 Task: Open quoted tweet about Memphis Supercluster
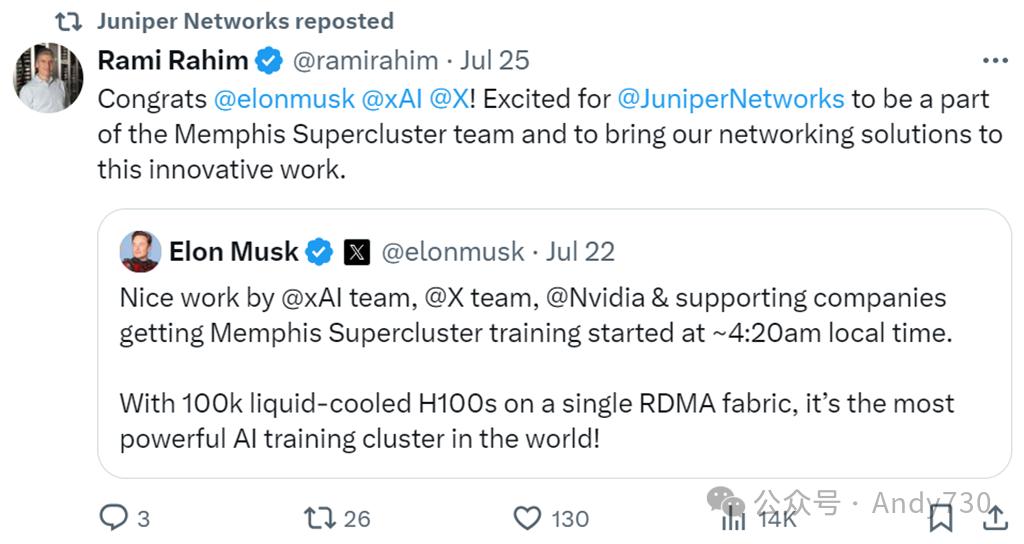[x=554, y=370]
